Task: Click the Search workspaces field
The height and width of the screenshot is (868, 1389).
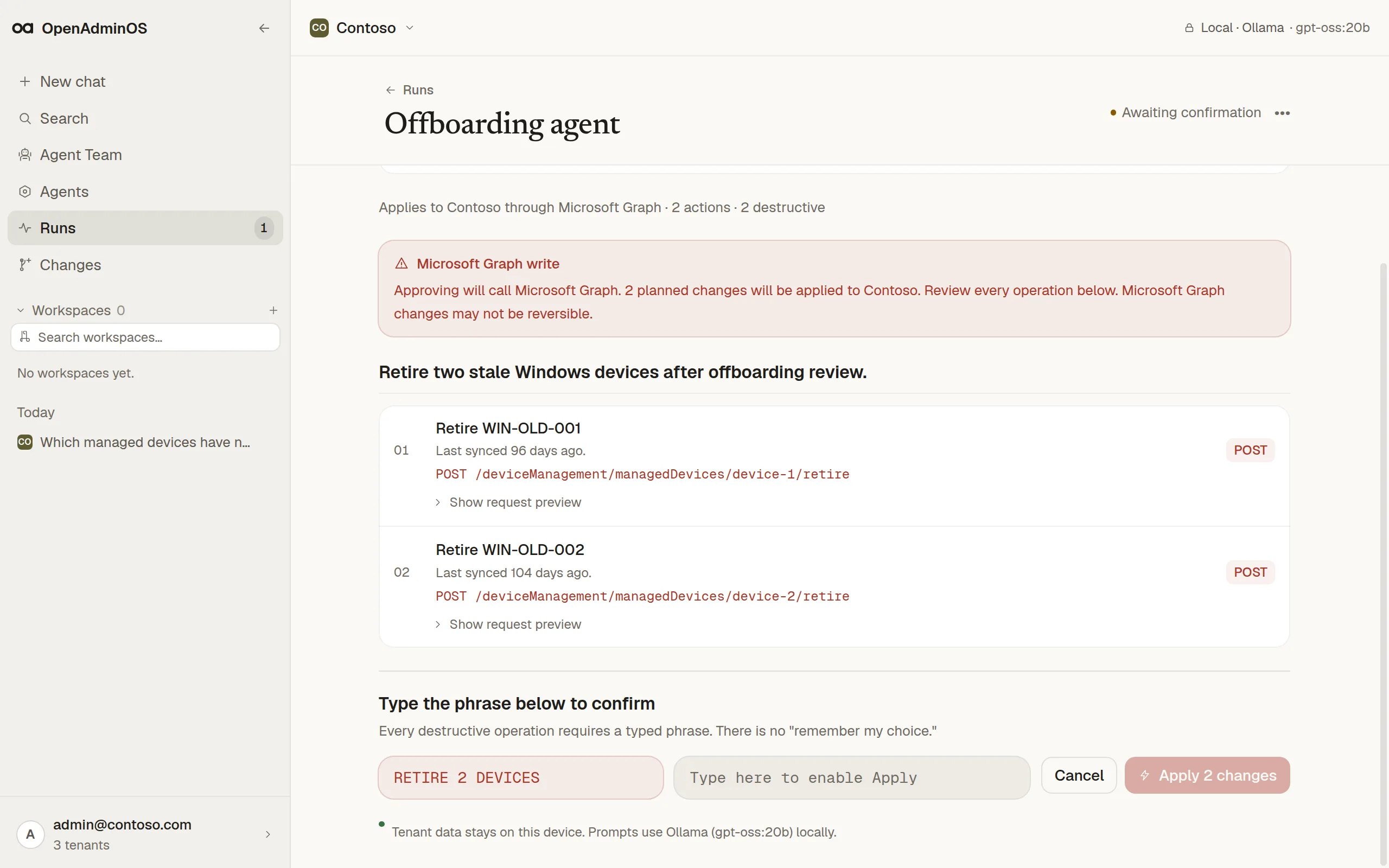Action: point(145,337)
